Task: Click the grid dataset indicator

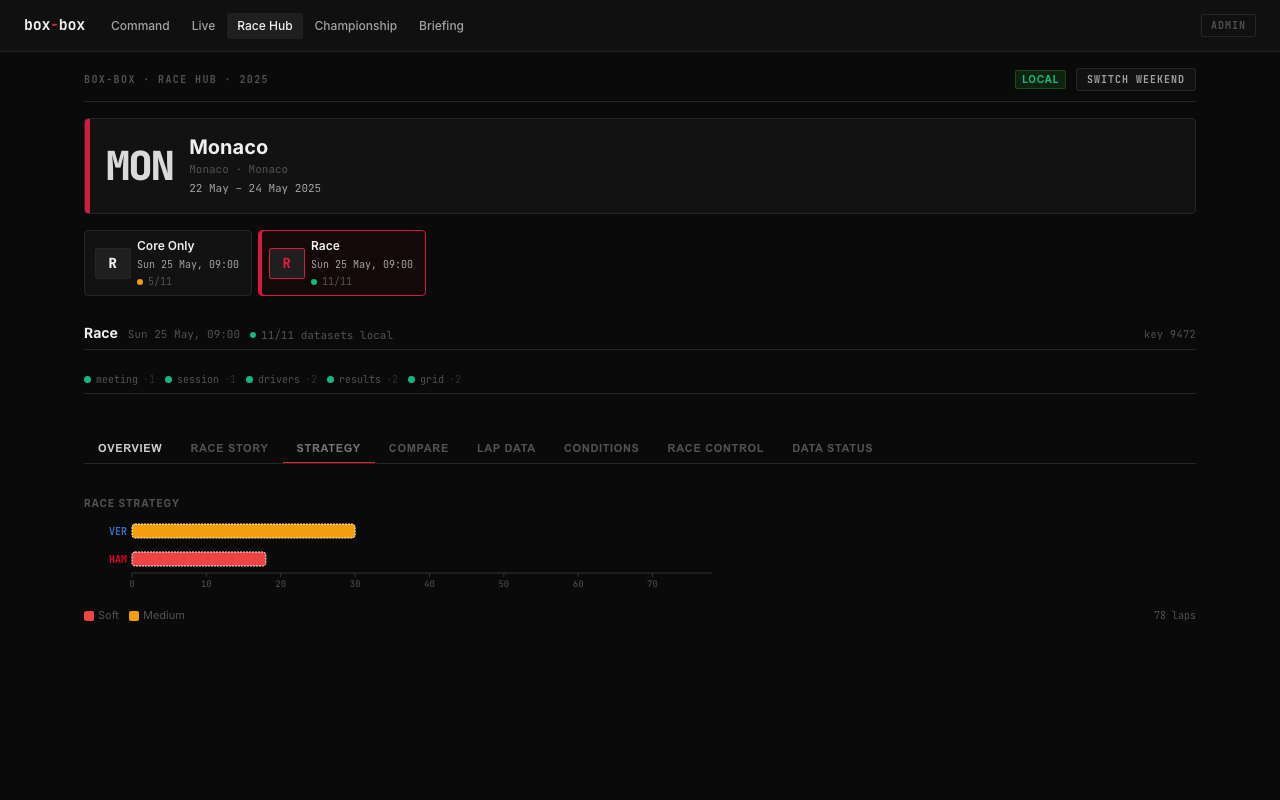Action: pos(434,380)
